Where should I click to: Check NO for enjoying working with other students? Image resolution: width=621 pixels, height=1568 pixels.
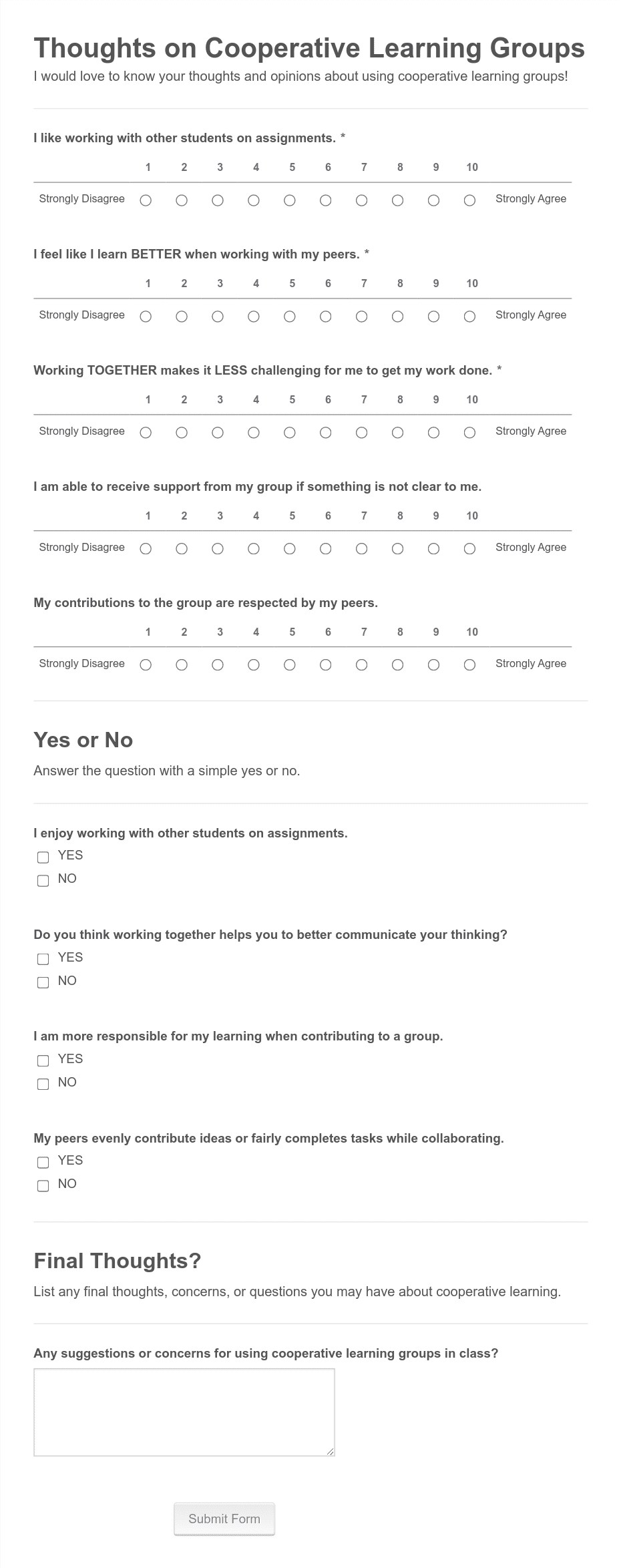pos(43,880)
